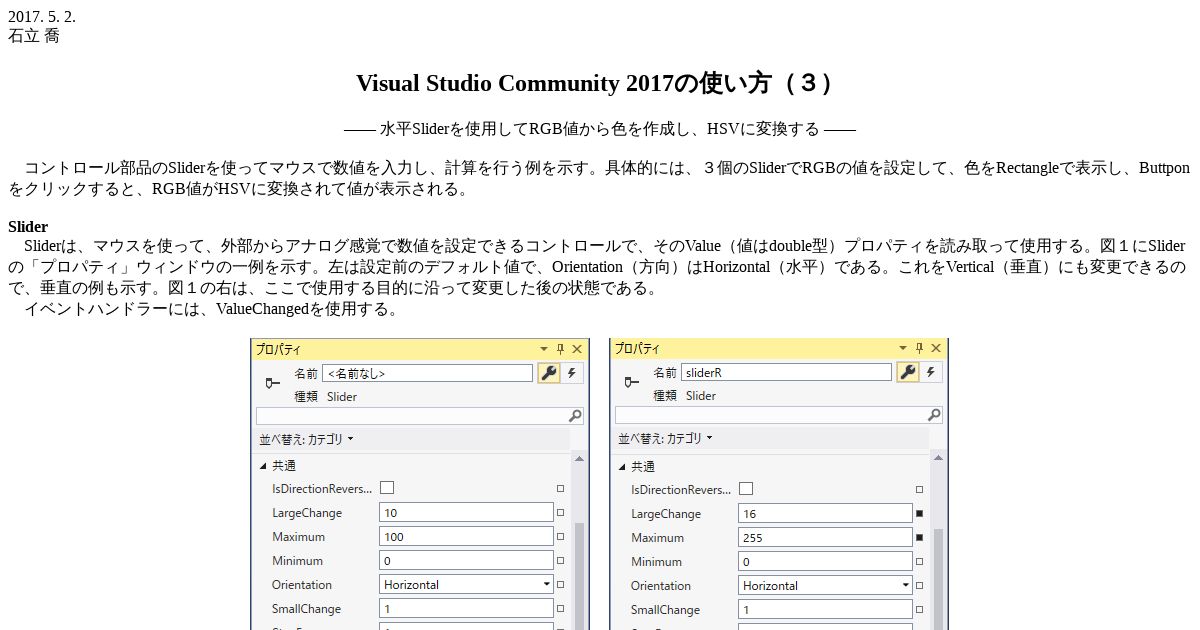
Task: Open the properties wrench view in the sliderR panel
Action: [907, 372]
